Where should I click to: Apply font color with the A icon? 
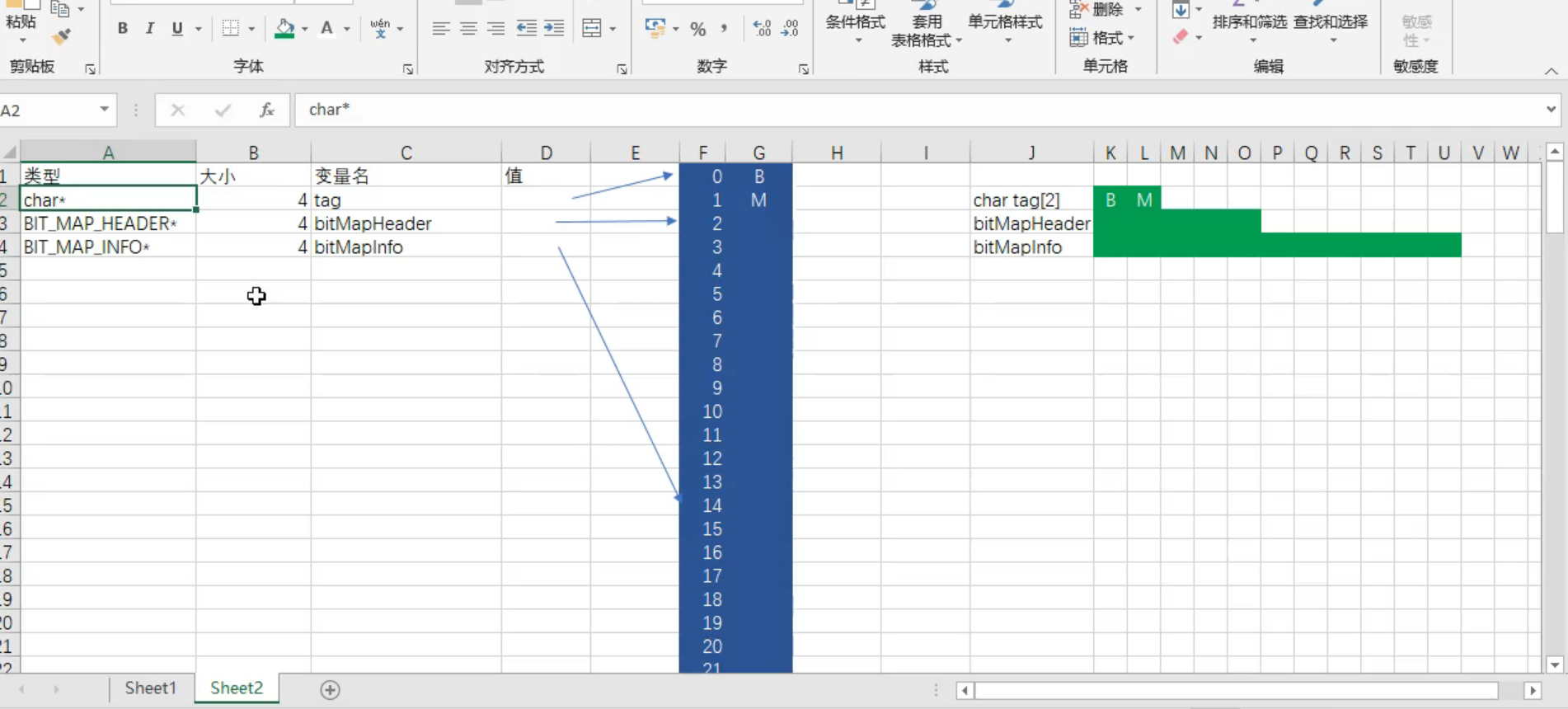pos(326,29)
